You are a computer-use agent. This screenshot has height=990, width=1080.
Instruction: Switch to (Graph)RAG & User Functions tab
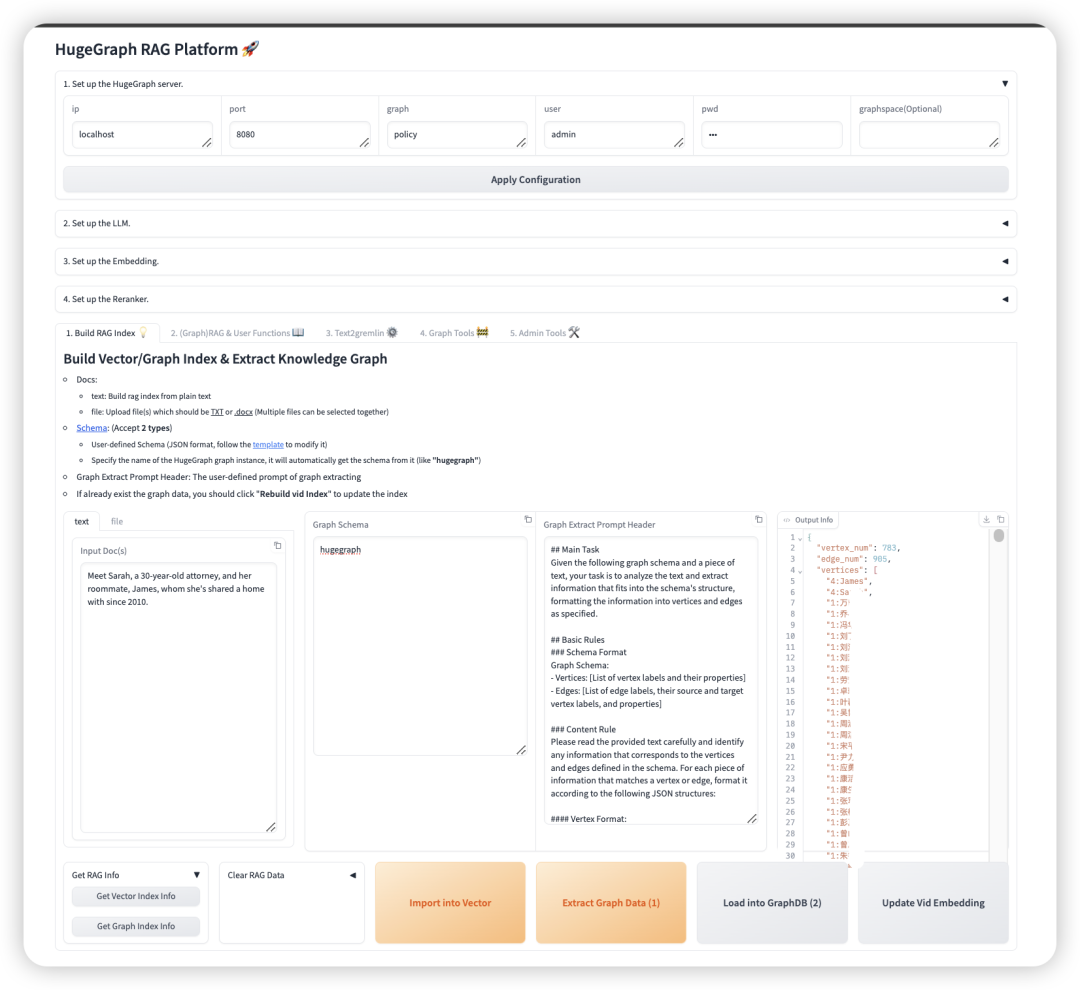237,333
